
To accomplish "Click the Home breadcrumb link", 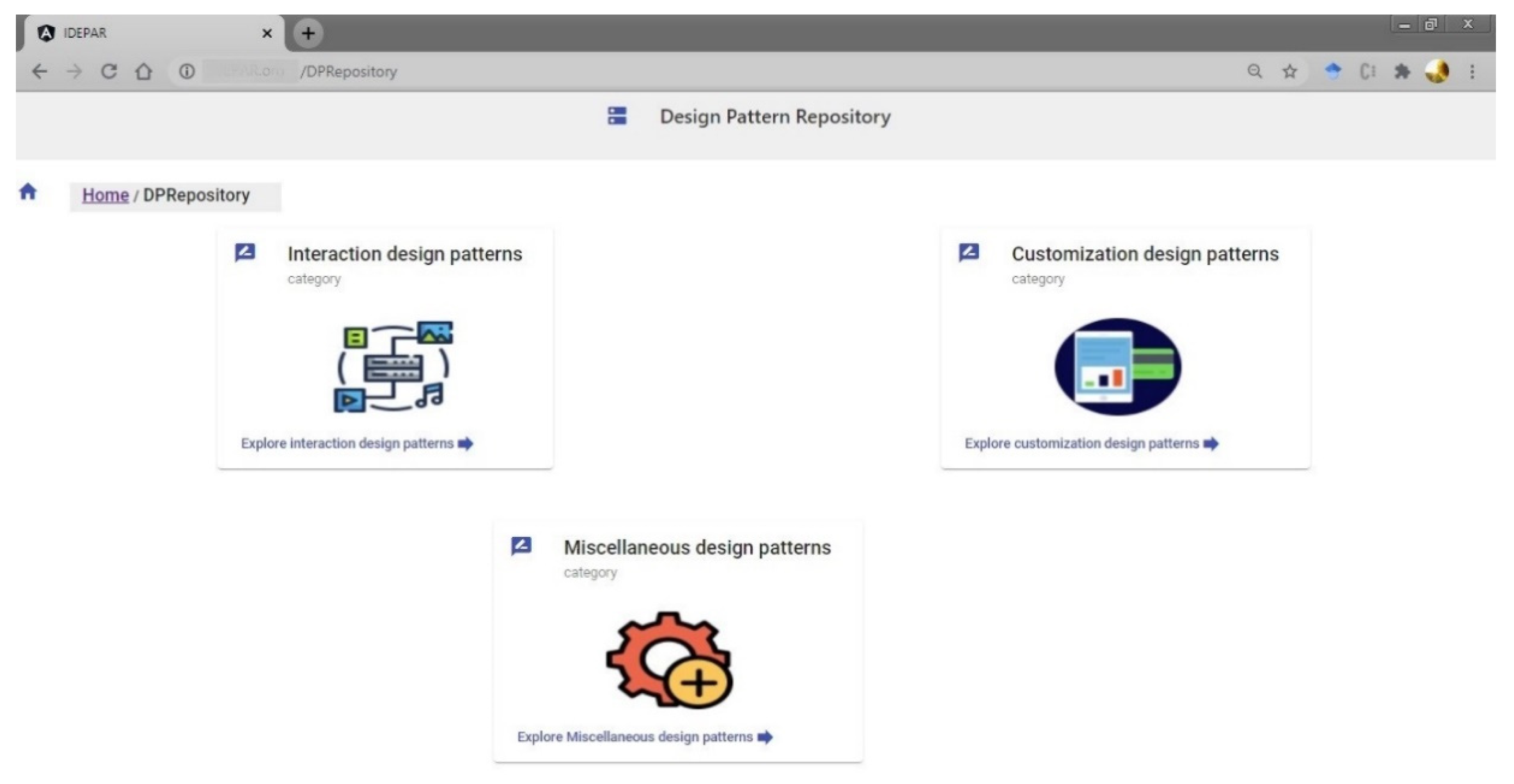I will tap(105, 195).
